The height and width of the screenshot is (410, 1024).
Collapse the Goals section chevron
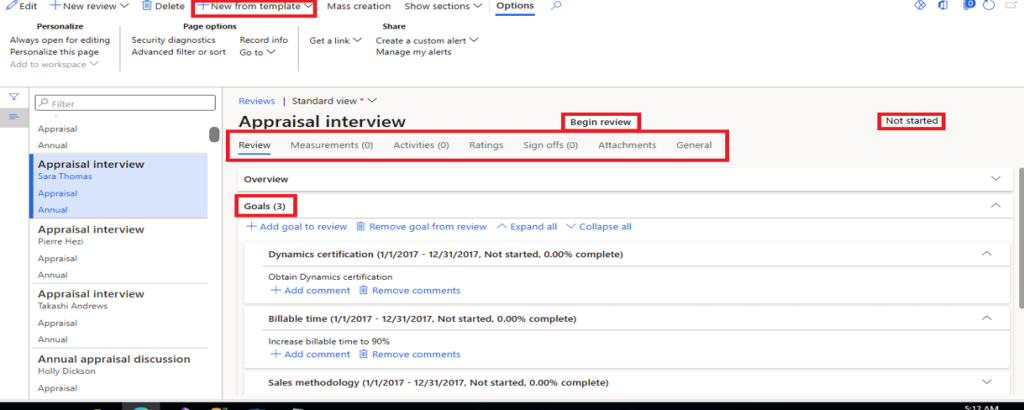(994, 205)
